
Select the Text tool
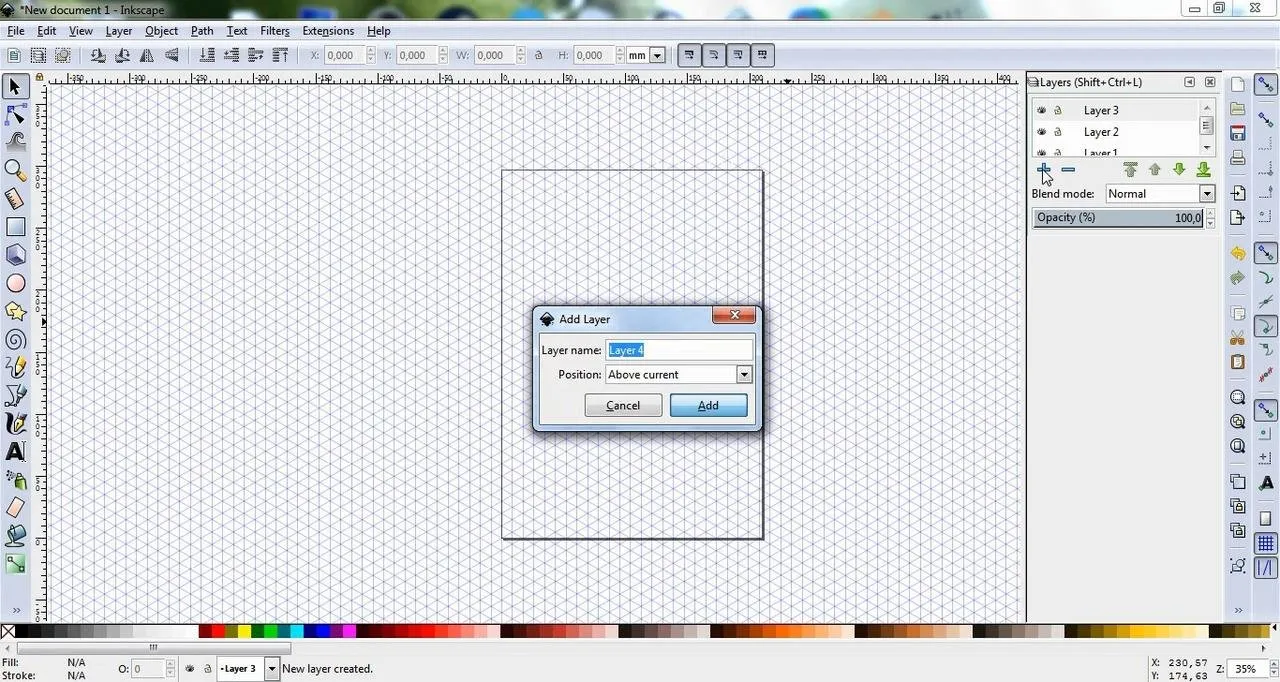(x=15, y=452)
